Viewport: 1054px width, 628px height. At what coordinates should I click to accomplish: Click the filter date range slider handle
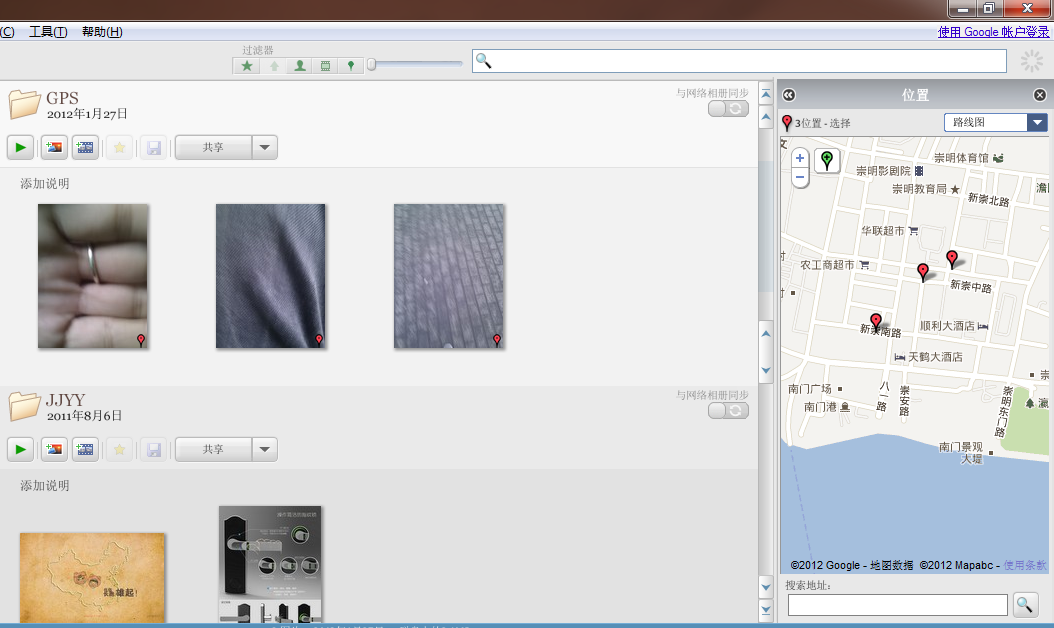tap(372, 65)
